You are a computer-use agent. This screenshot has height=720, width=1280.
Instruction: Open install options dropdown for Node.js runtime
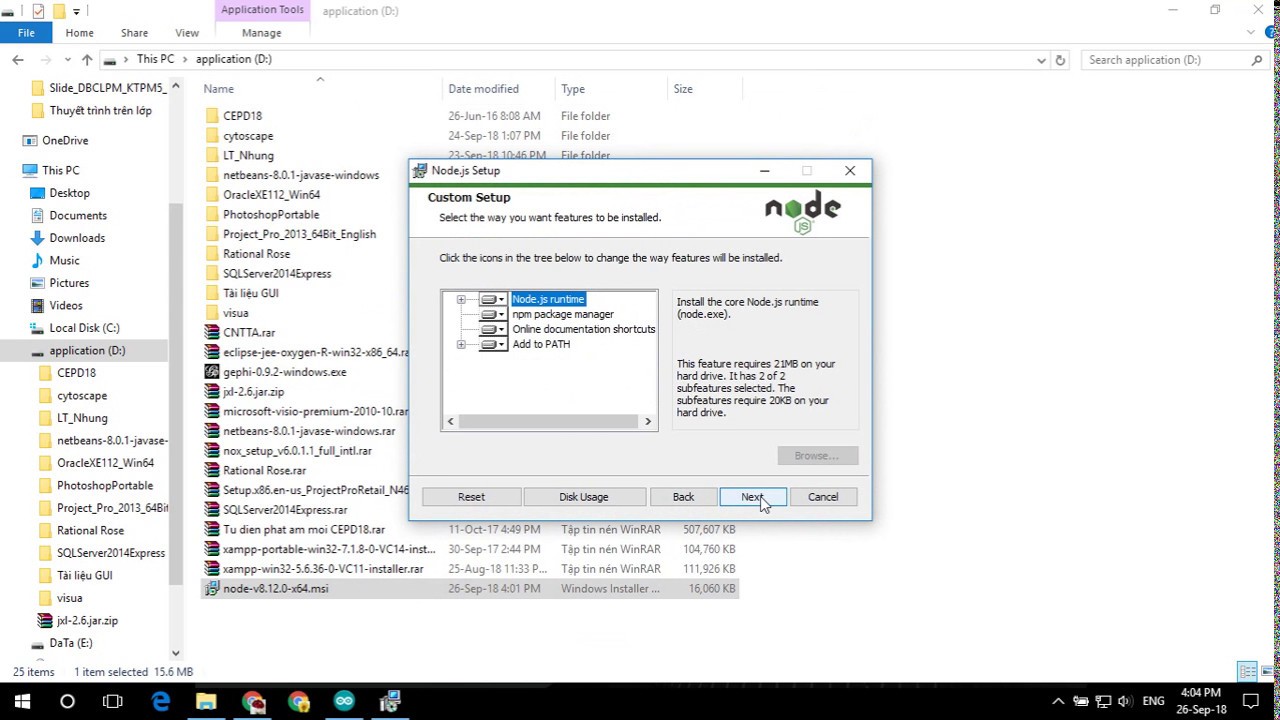click(x=493, y=299)
